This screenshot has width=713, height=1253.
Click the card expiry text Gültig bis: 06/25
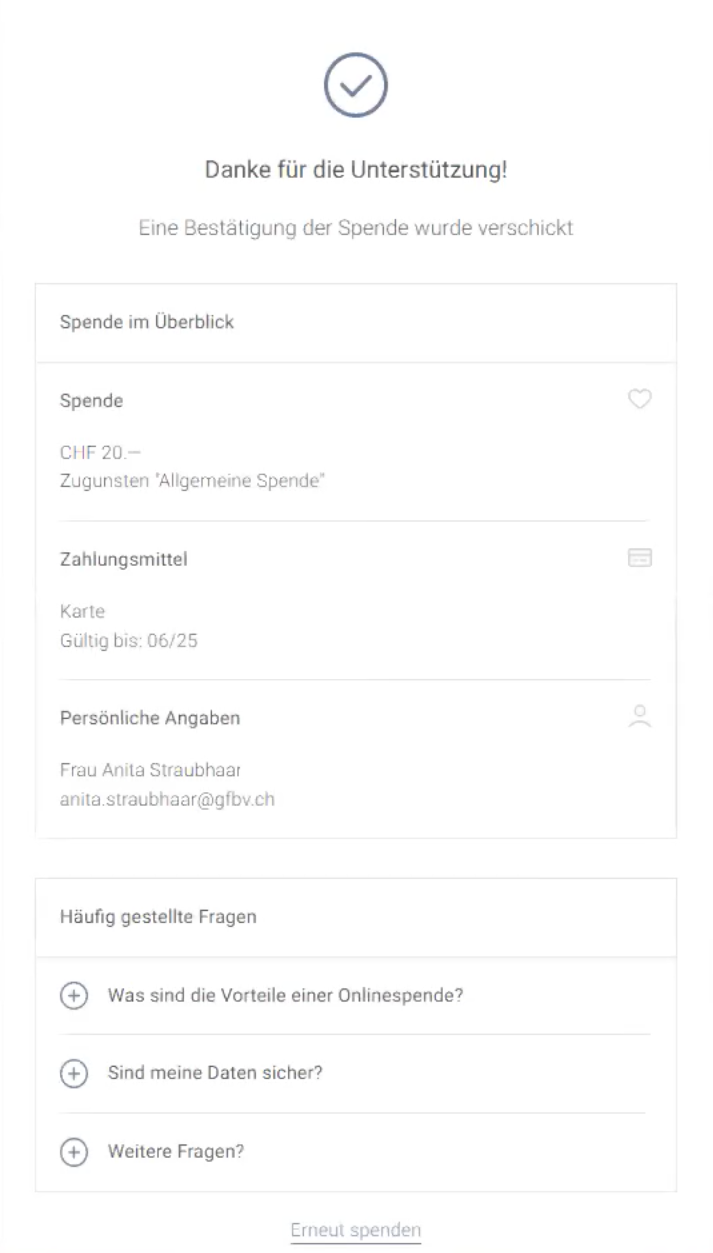coord(129,640)
